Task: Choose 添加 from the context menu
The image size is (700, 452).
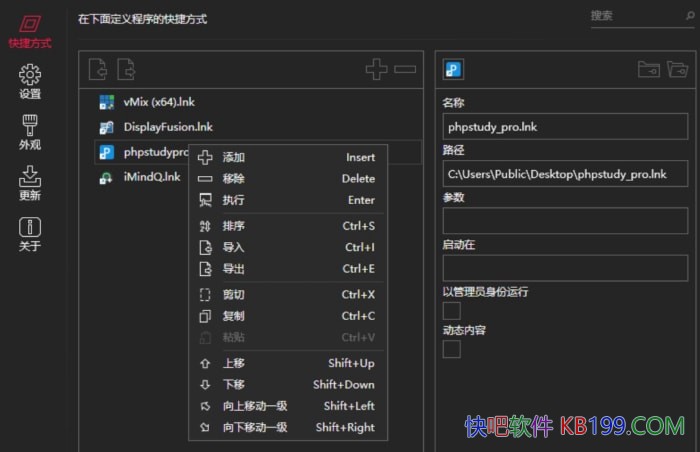Action: (234, 157)
